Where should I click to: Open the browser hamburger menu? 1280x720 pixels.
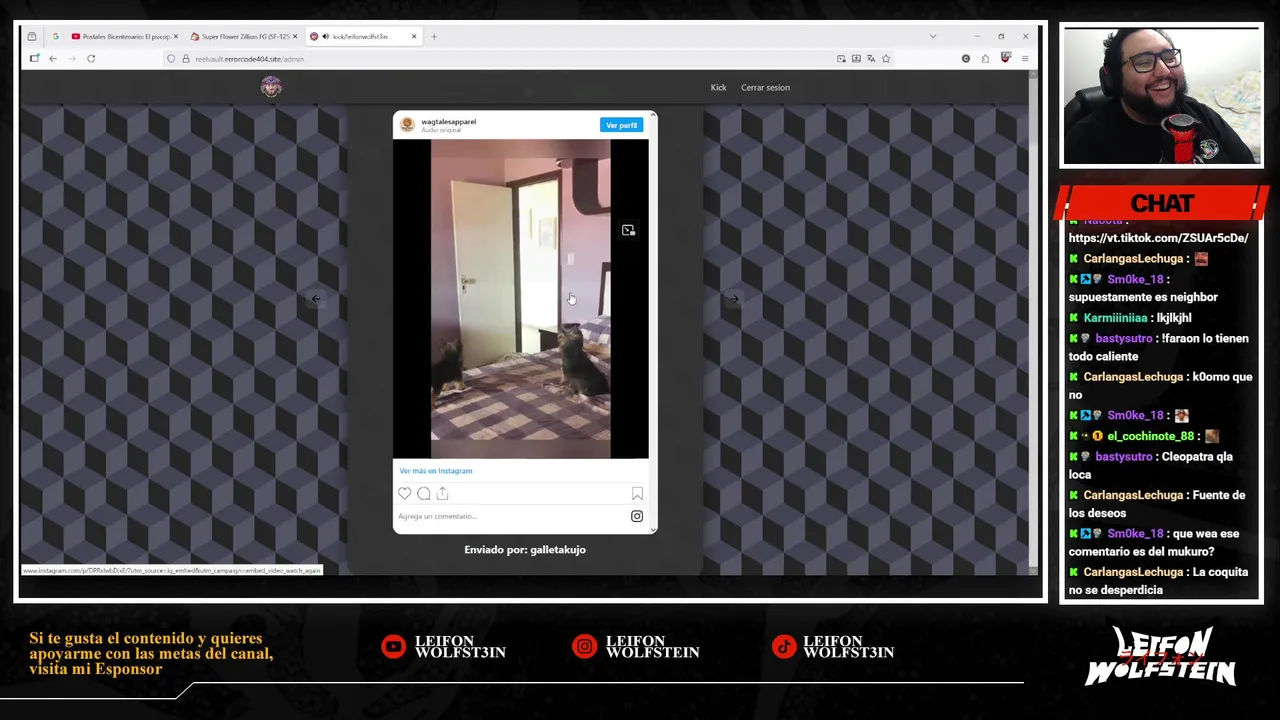point(1025,59)
